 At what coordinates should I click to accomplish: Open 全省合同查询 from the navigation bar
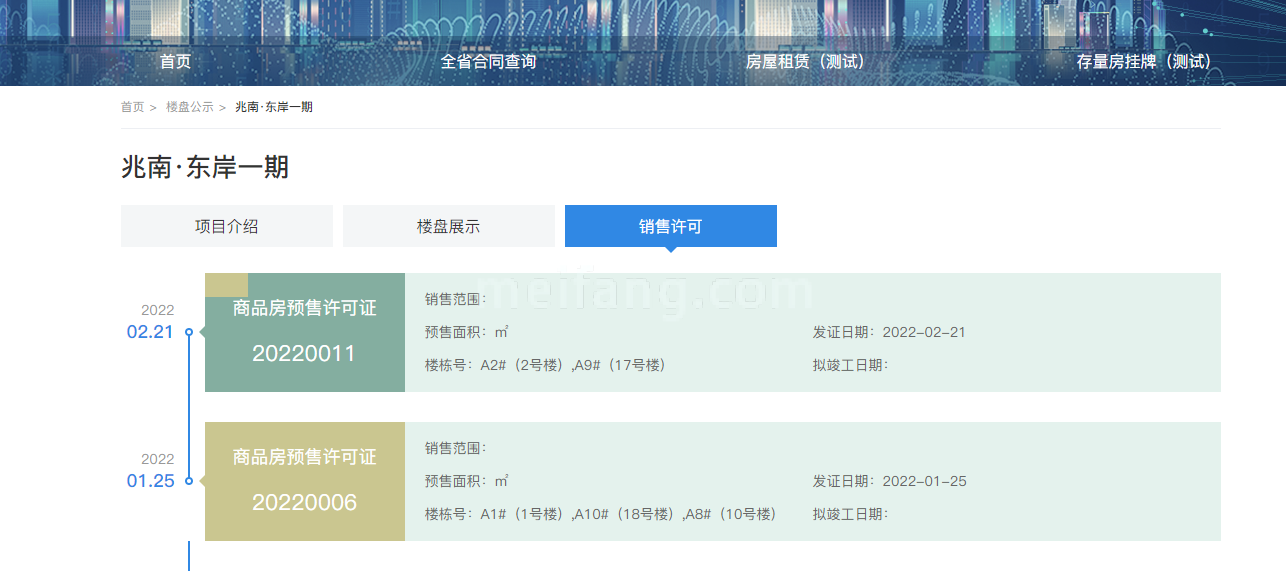(488, 62)
